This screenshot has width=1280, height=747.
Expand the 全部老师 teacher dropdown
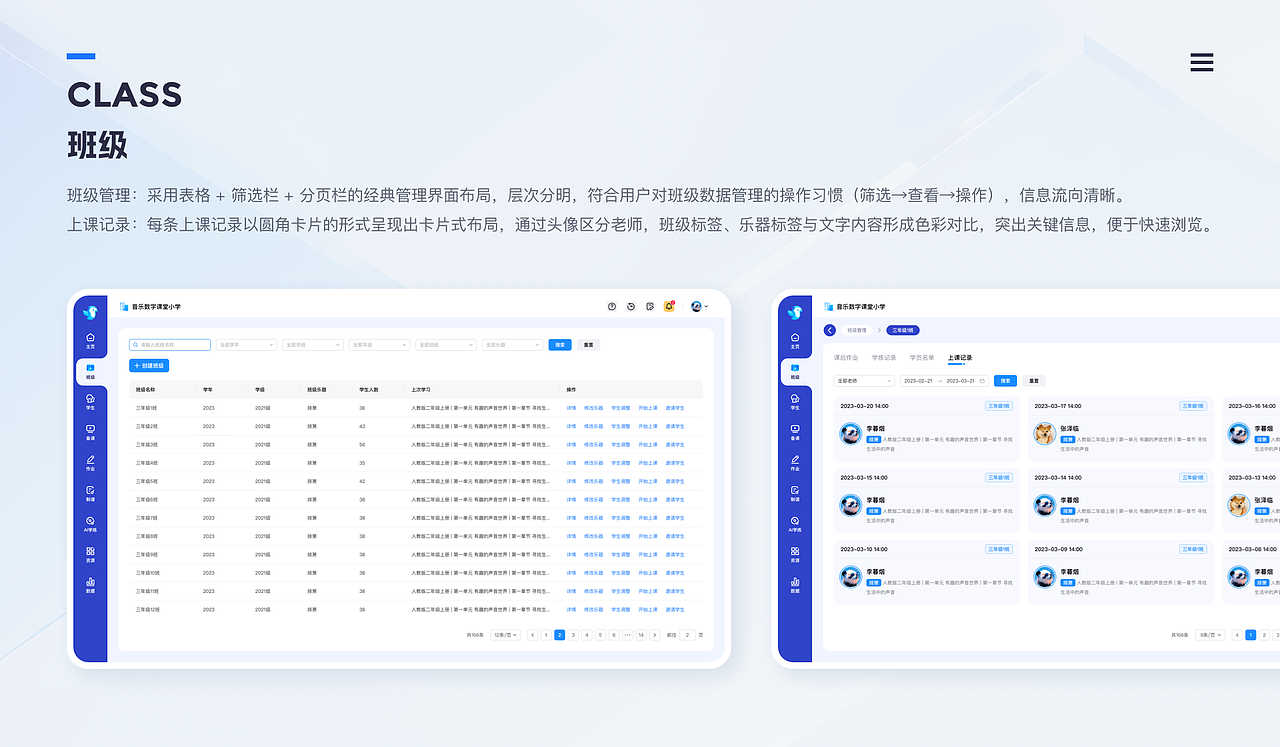tap(865, 381)
